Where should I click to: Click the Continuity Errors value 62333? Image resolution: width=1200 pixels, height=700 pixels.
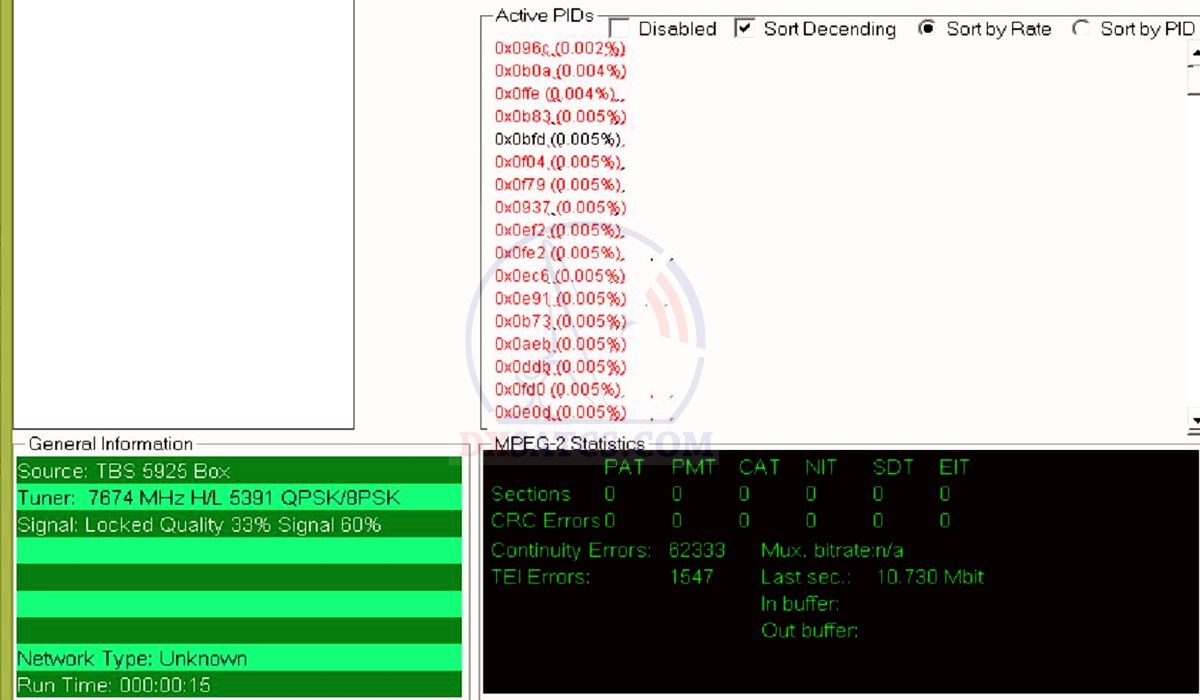click(x=697, y=550)
